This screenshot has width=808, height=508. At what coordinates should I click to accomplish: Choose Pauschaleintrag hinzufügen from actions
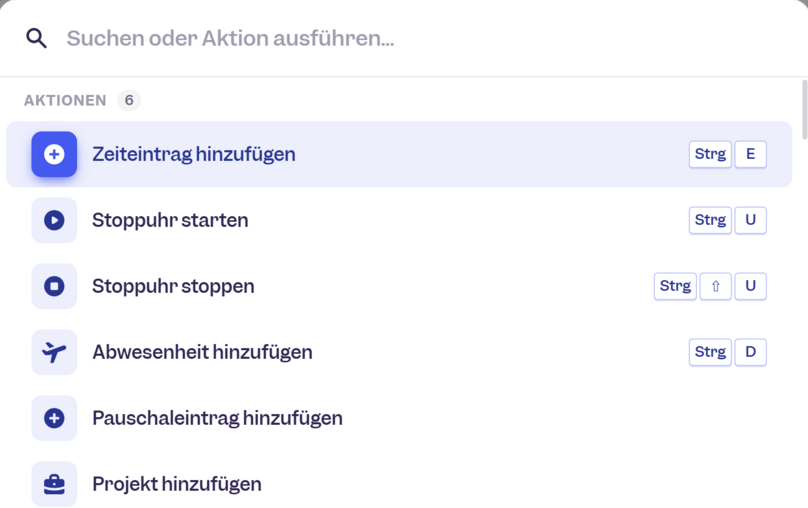pos(399,418)
